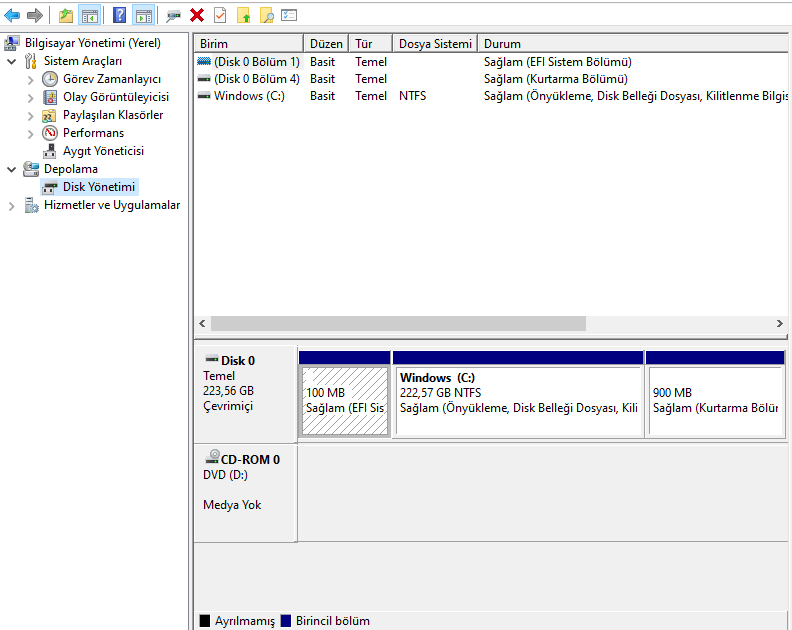Image resolution: width=792 pixels, height=630 pixels.
Task: Click the Performans gauge icon
Action: tap(50, 133)
